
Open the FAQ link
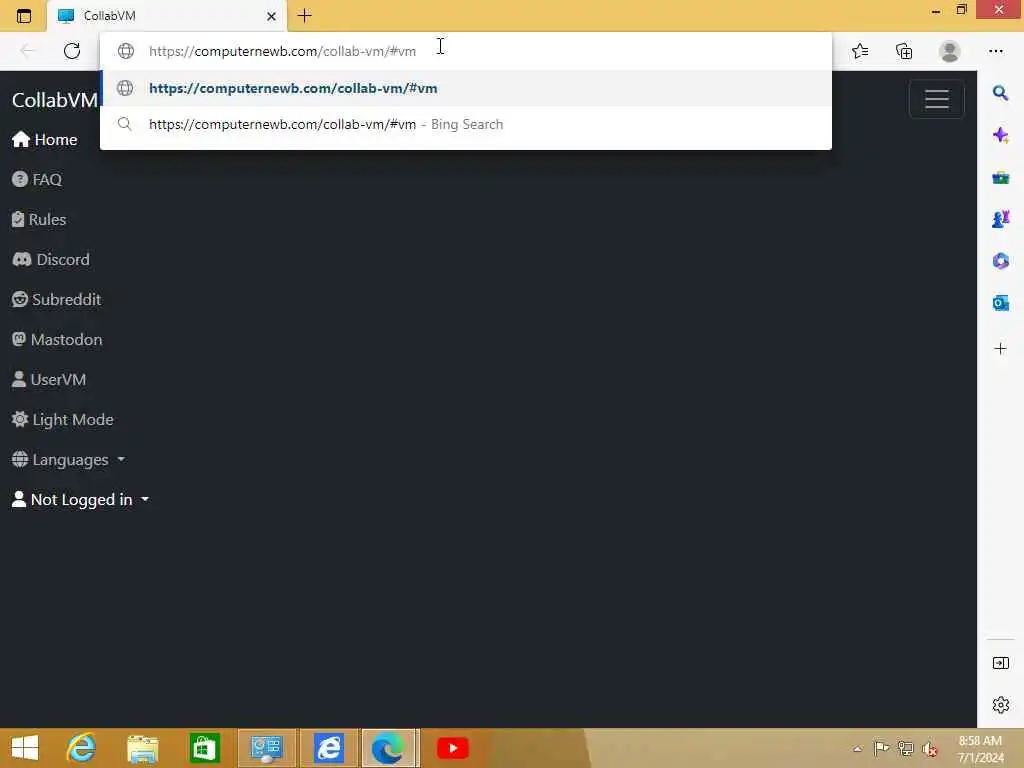(x=37, y=180)
